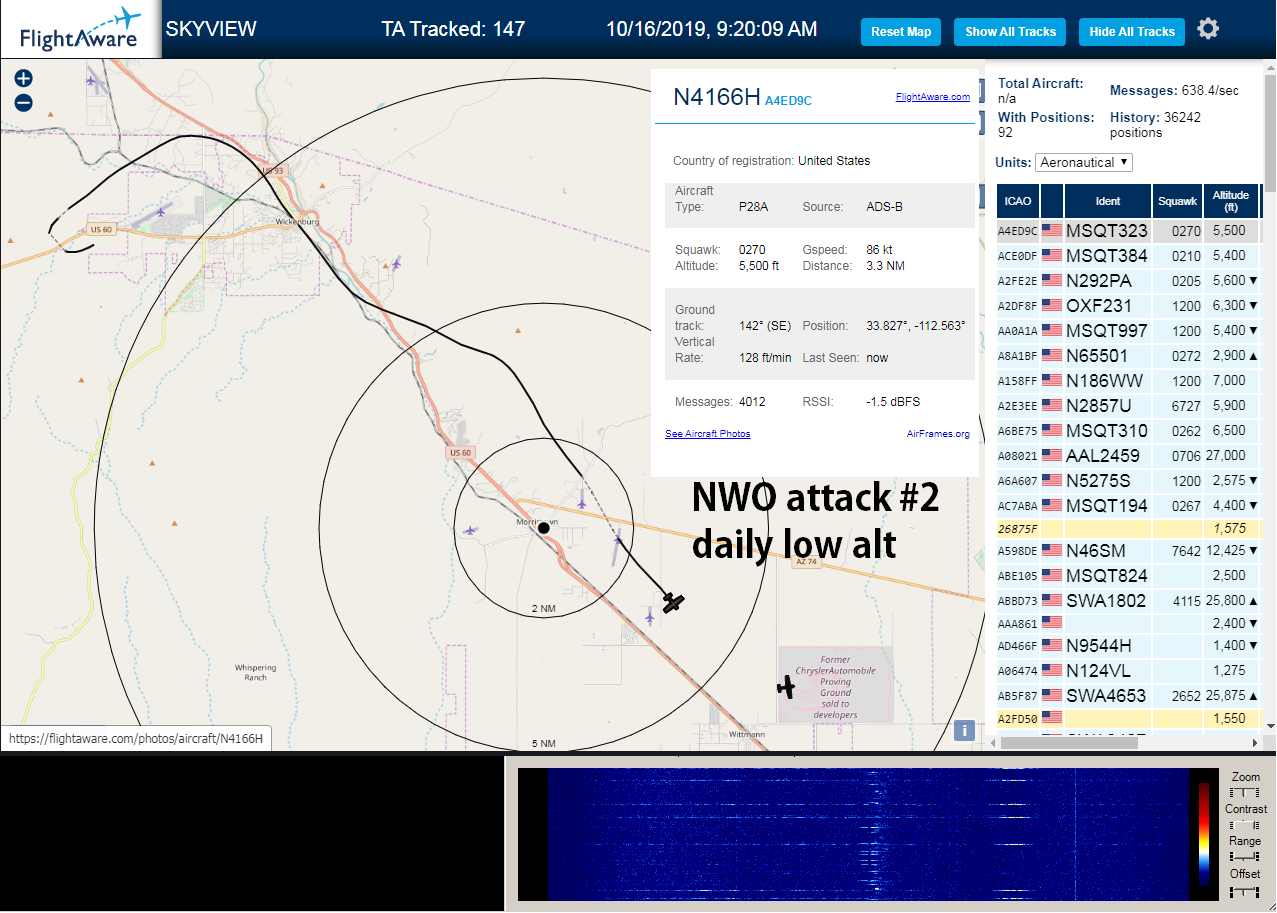Adjust the waterfall Contrast slider
The height and width of the screenshot is (913, 1277).
[1245, 825]
